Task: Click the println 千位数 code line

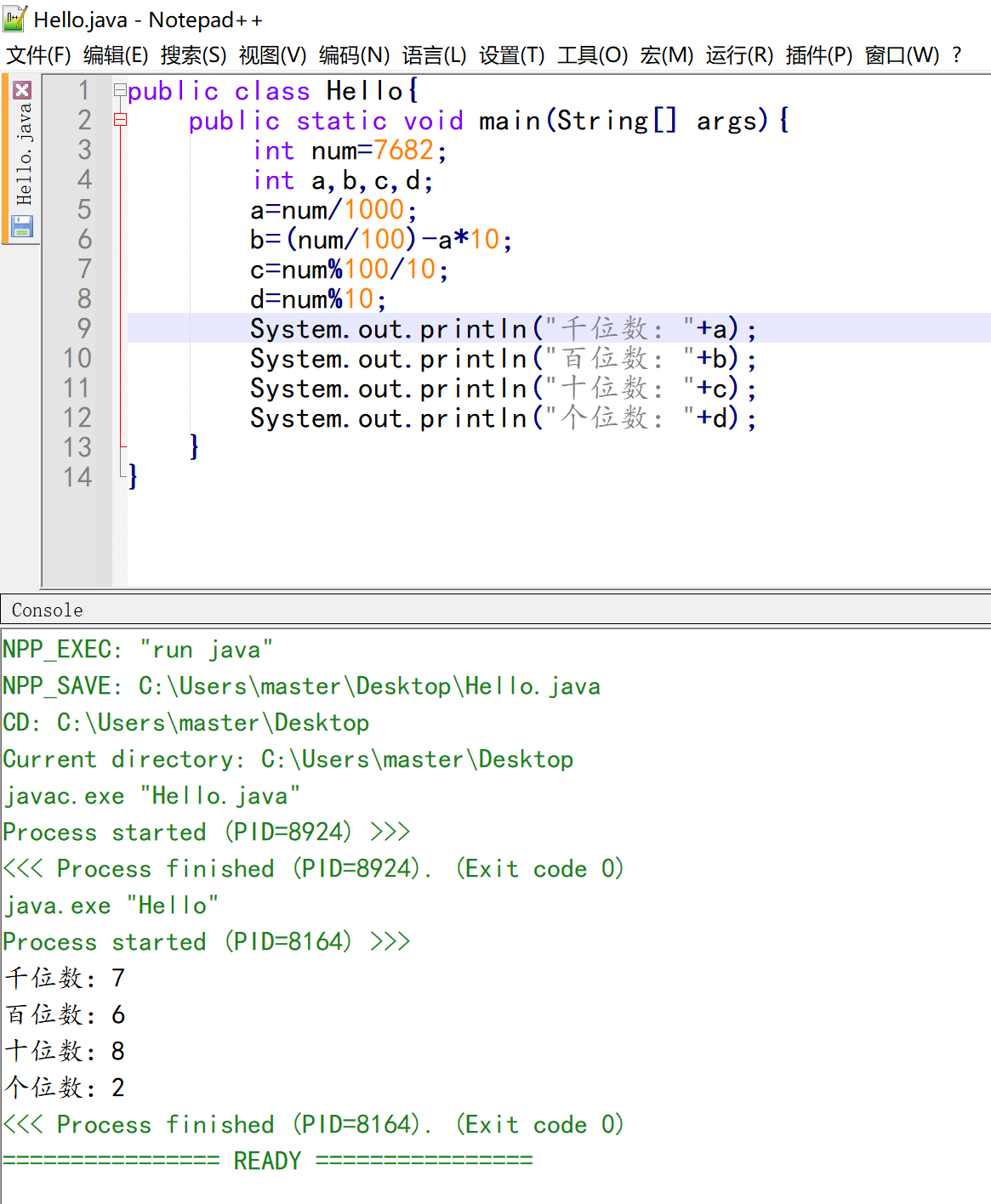Action: (503, 329)
